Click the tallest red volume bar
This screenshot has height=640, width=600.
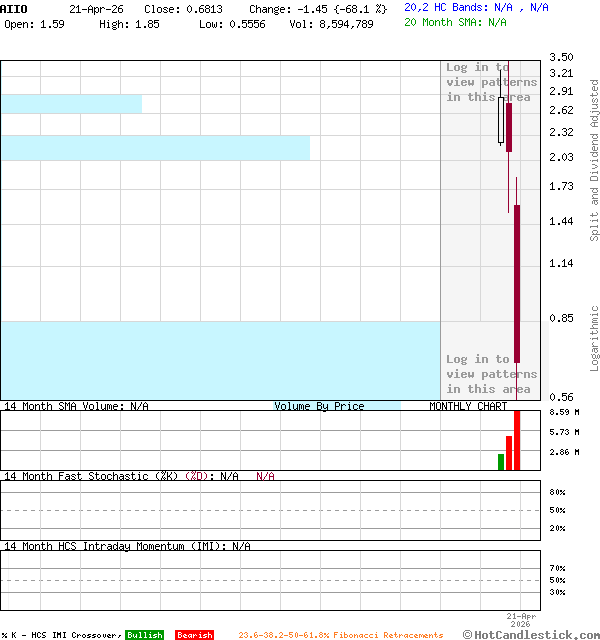coord(517,440)
